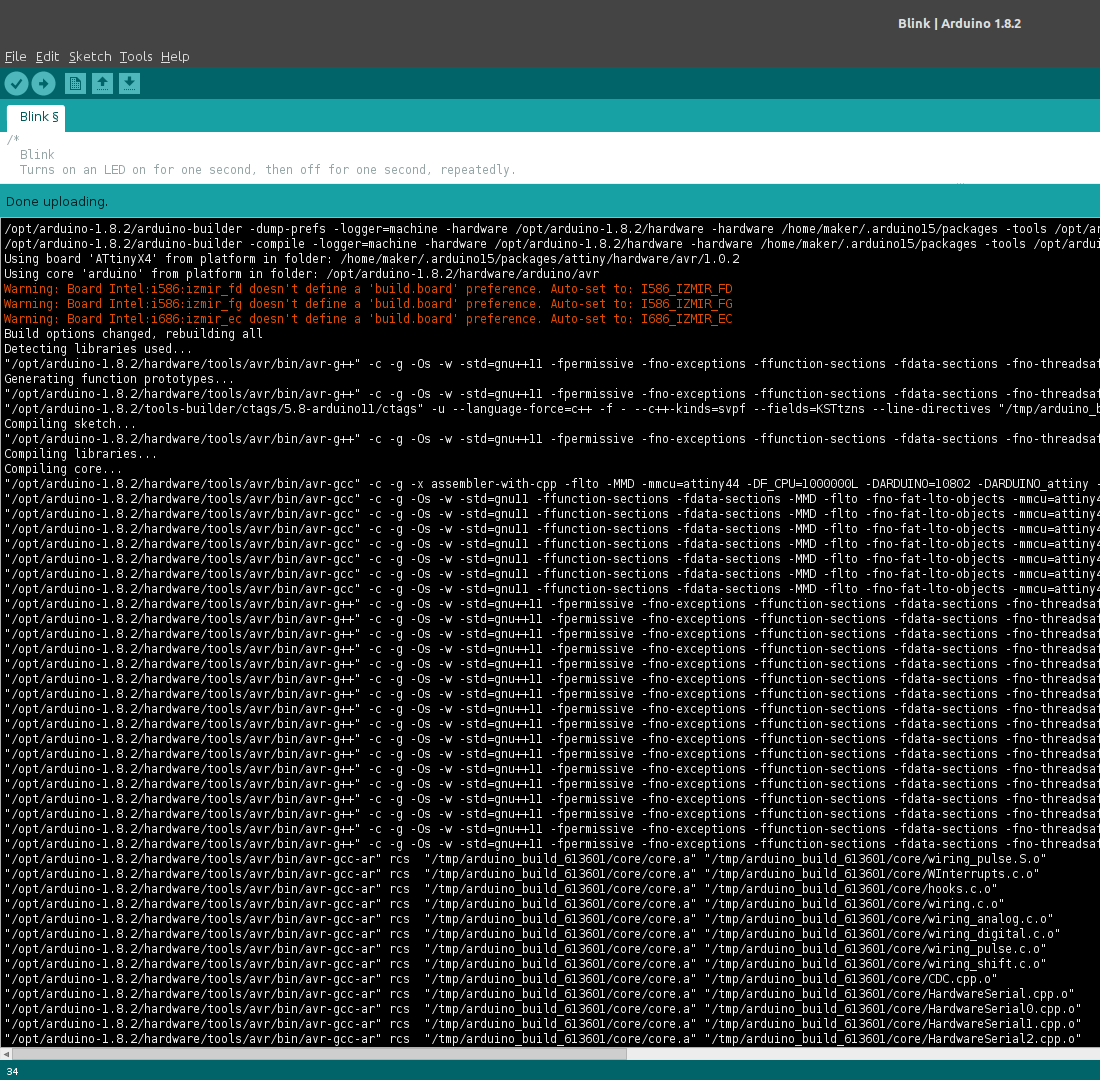The image size is (1100, 1080).
Task: Click the 'Turns on an LED' comment line
Action: point(267,170)
